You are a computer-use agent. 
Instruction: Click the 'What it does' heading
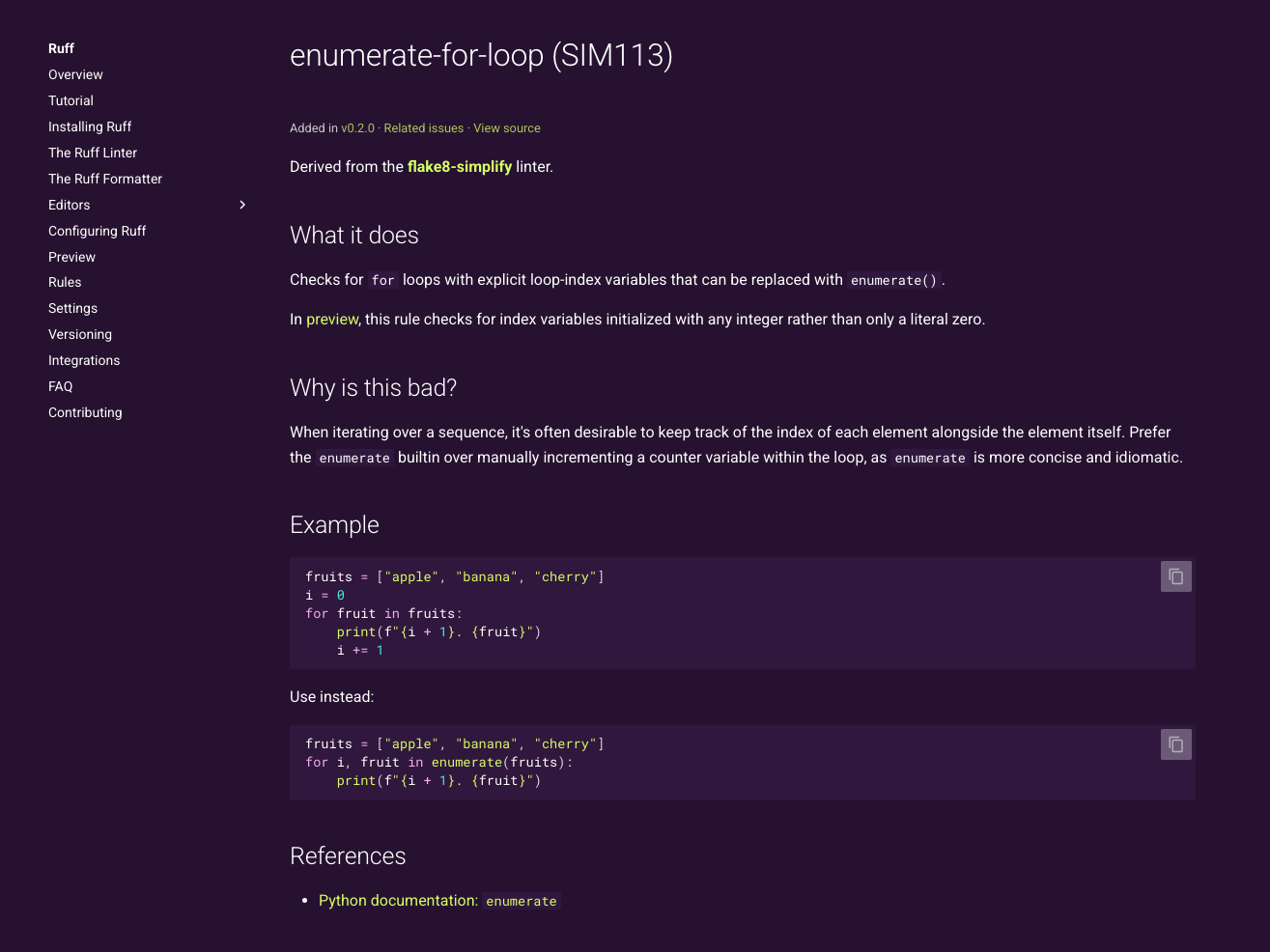click(354, 235)
